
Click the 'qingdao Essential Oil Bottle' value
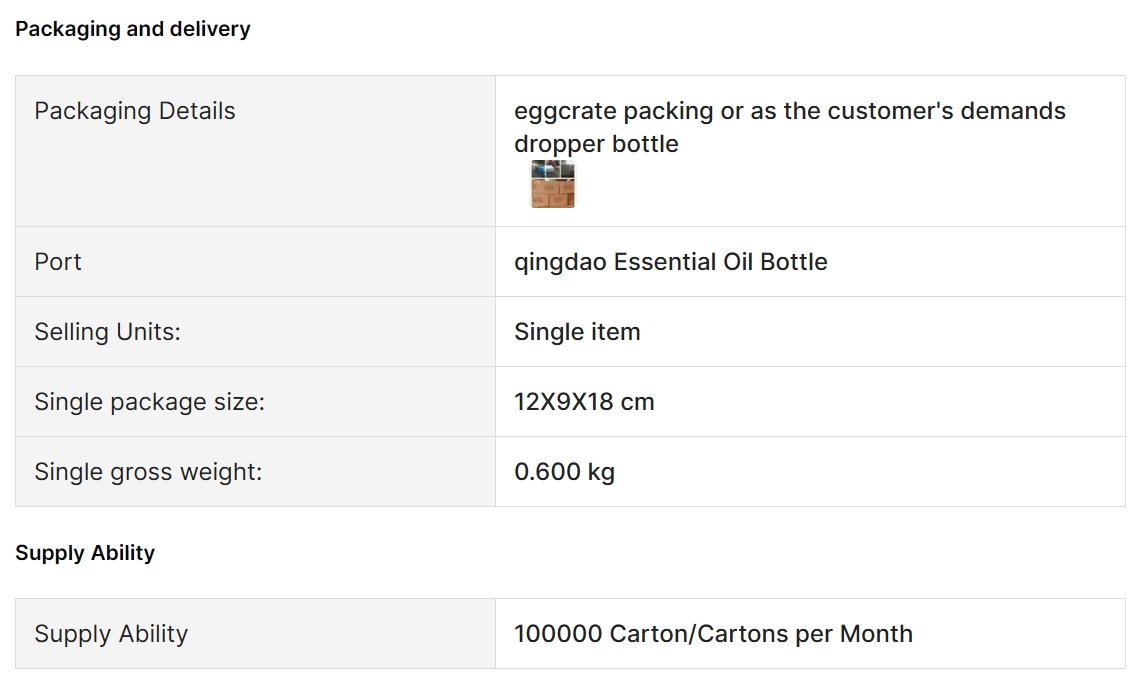pyautogui.click(x=671, y=262)
